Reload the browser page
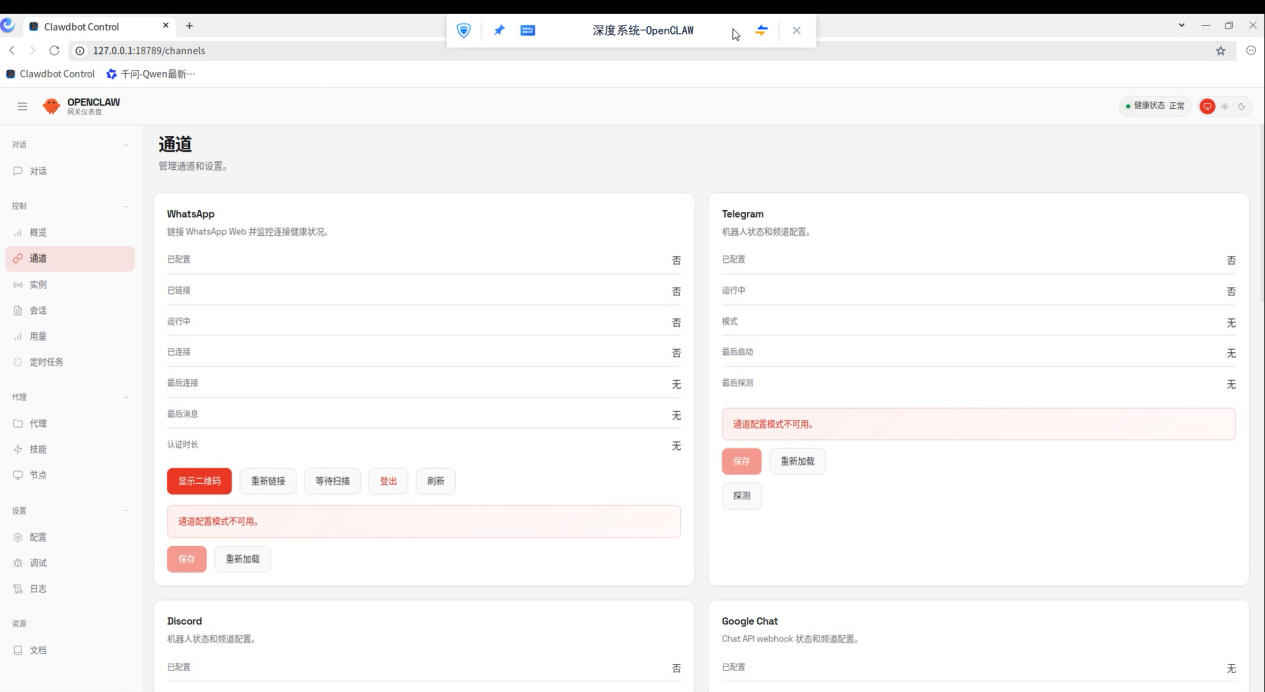This screenshot has height=692, width=1265. coord(54,50)
